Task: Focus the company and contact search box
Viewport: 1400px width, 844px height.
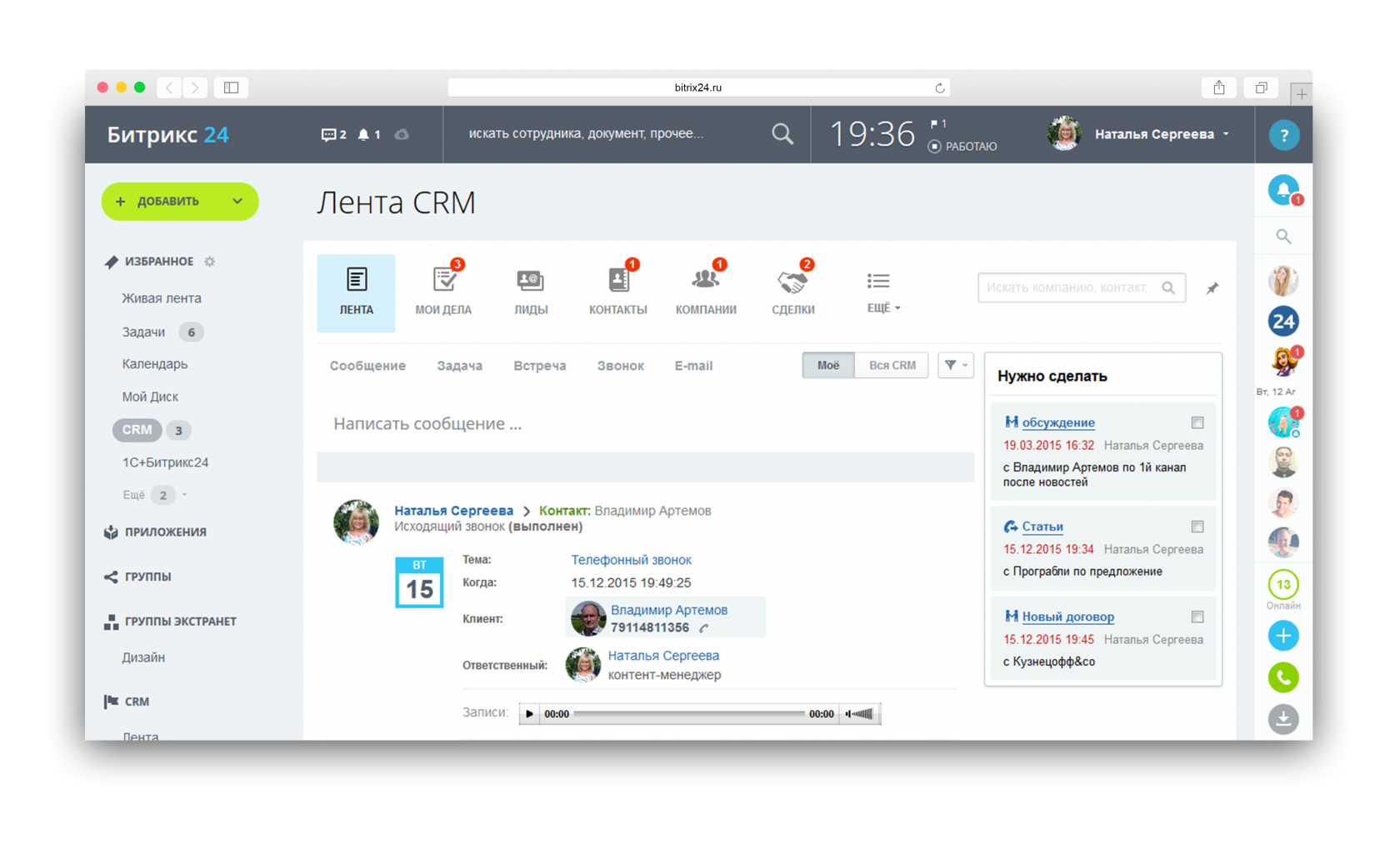Action: (x=1081, y=288)
